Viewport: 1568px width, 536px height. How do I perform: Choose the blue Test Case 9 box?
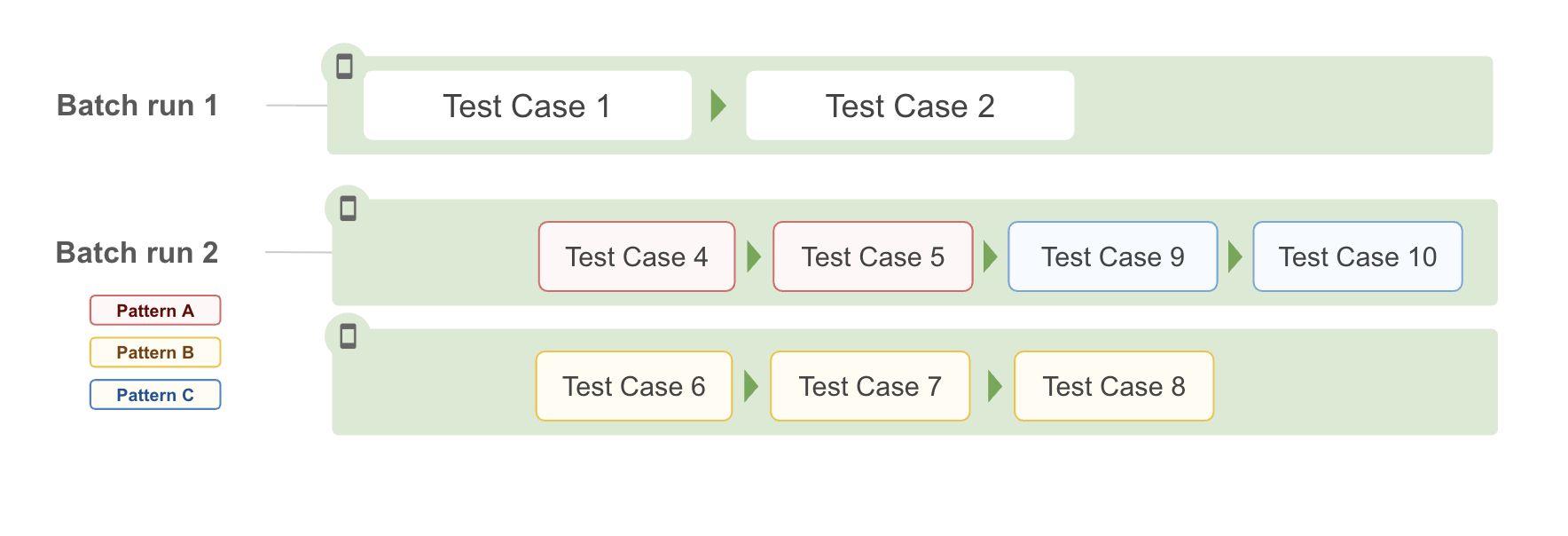coord(1113,256)
